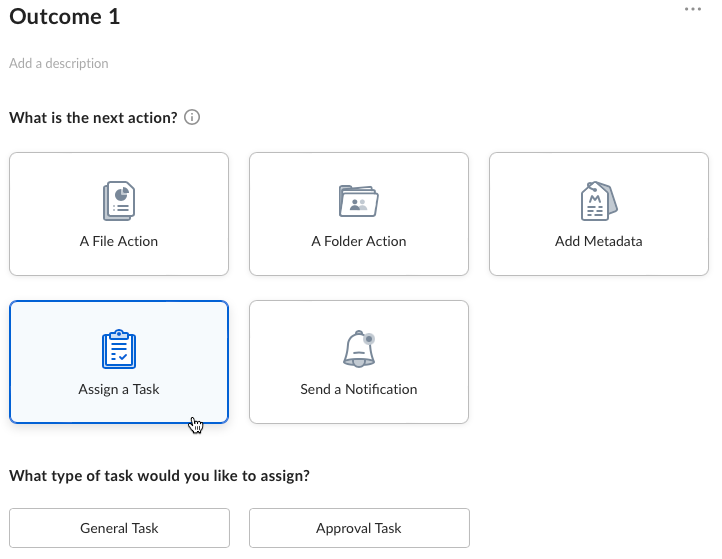Click the Assign a Task clipboard icon

pyautogui.click(x=119, y=349)
